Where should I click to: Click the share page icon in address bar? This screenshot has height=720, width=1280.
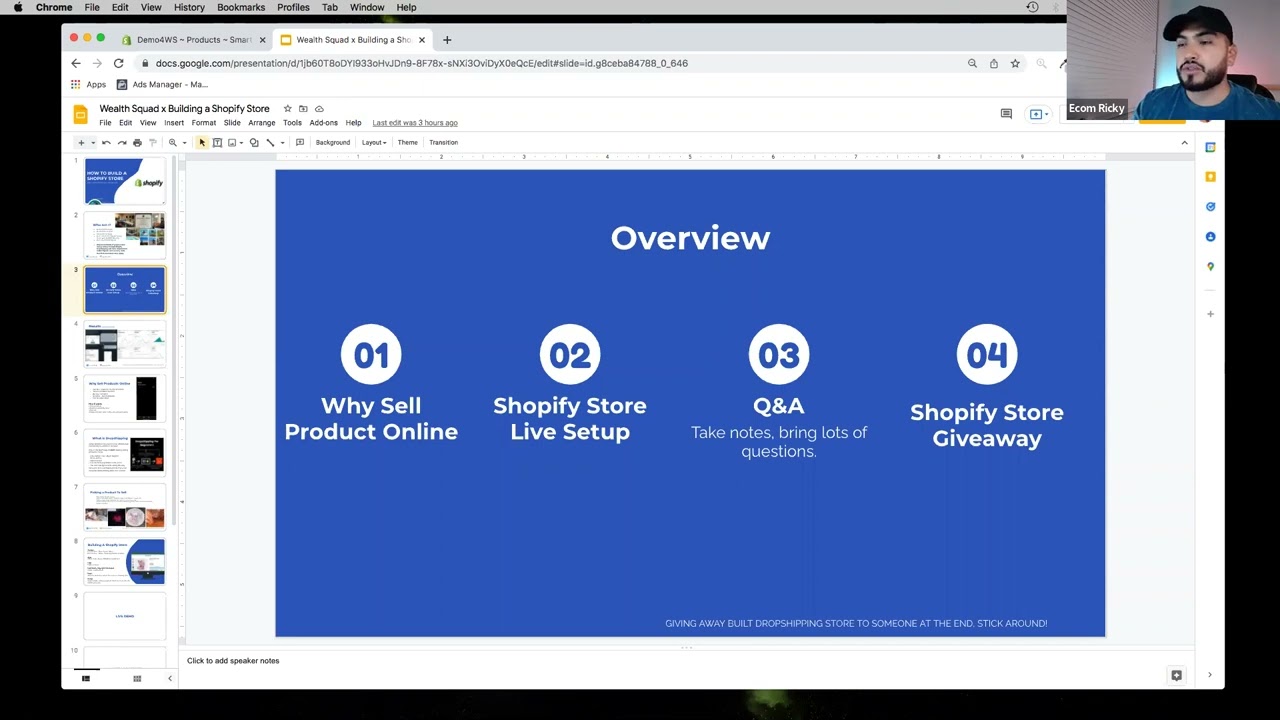click(993, 63)
